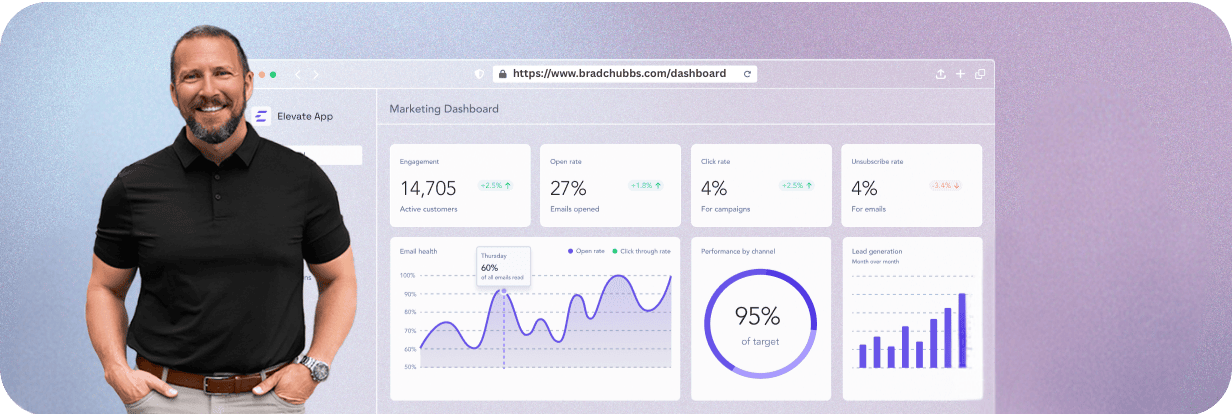Image resolution: width=1232 pixels, height=414 pixels.
Task: Click the Open rate +1.8% badge
Action: [x=645, y=185]
